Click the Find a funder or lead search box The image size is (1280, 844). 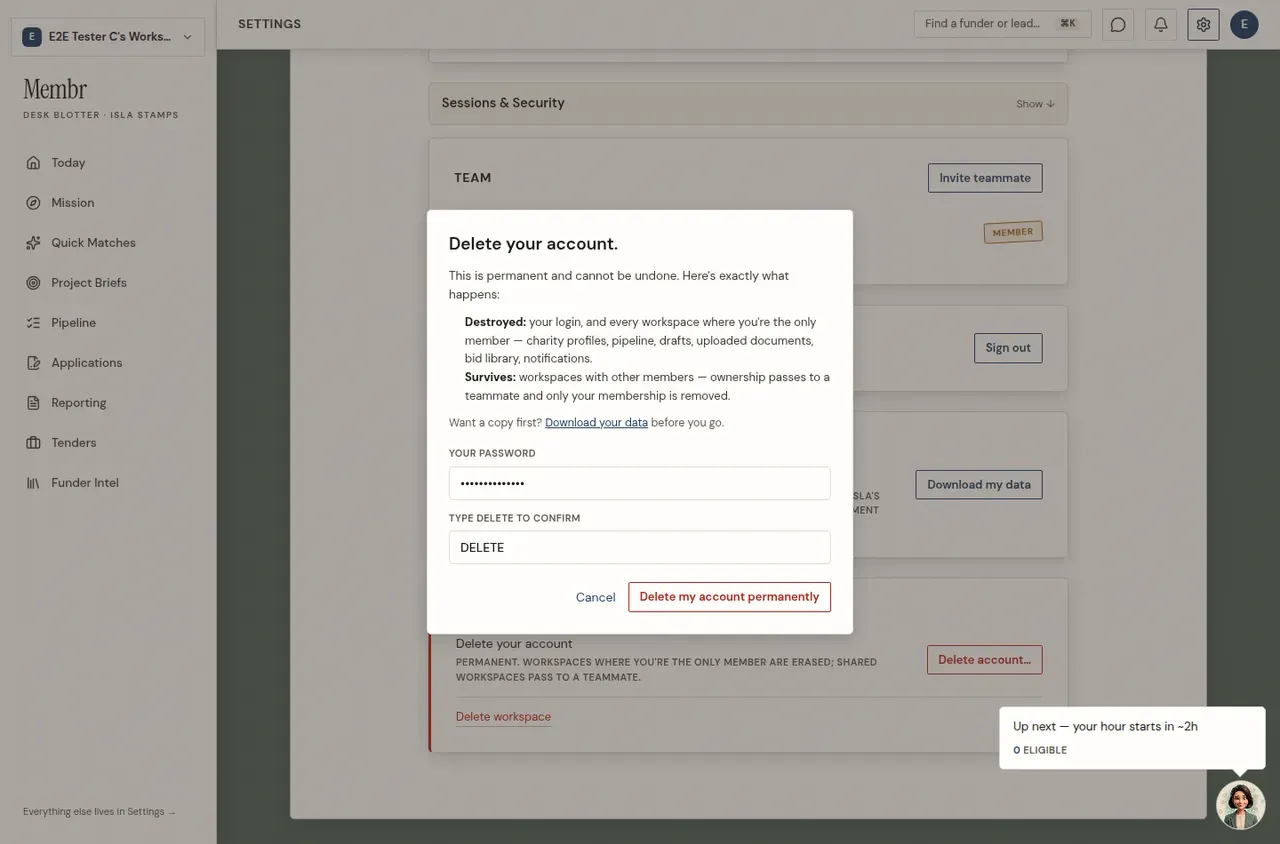[x=1003, y=24]
